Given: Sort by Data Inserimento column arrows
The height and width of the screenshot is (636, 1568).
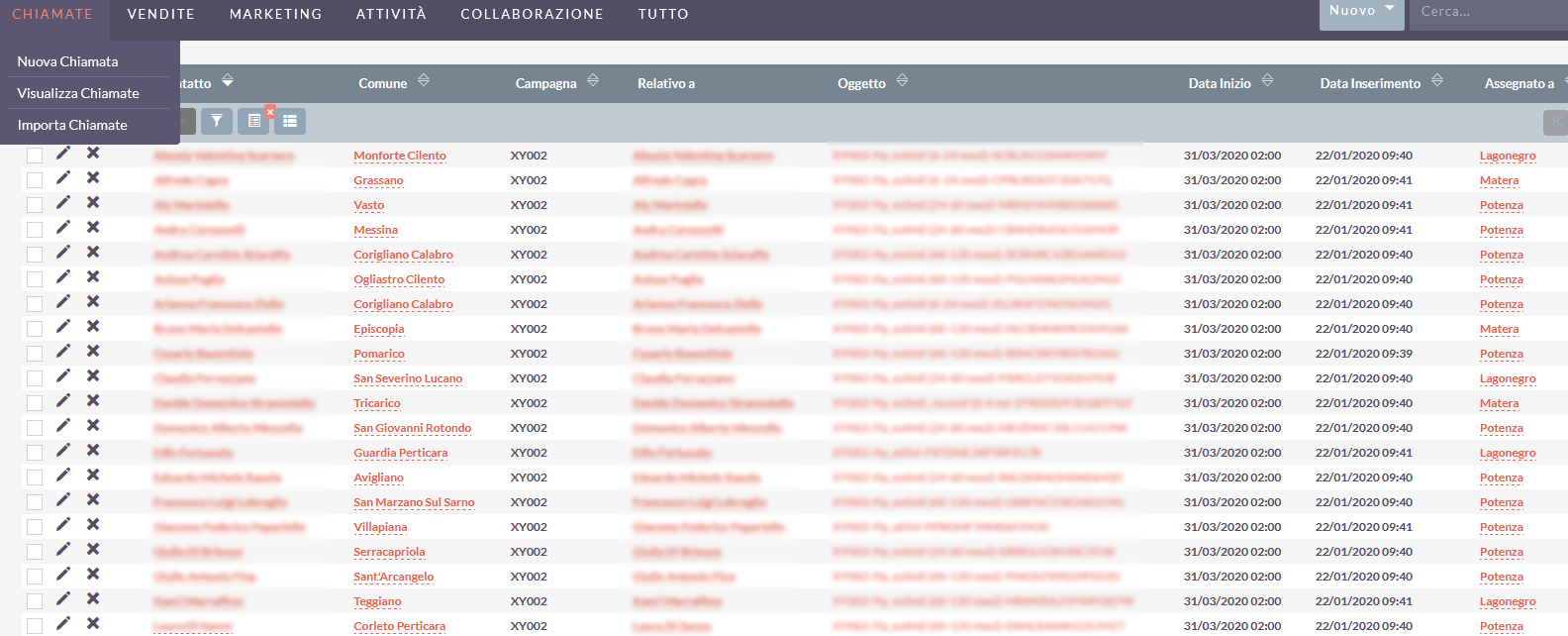Looking at the screenshot, I should click(1437, 80).
